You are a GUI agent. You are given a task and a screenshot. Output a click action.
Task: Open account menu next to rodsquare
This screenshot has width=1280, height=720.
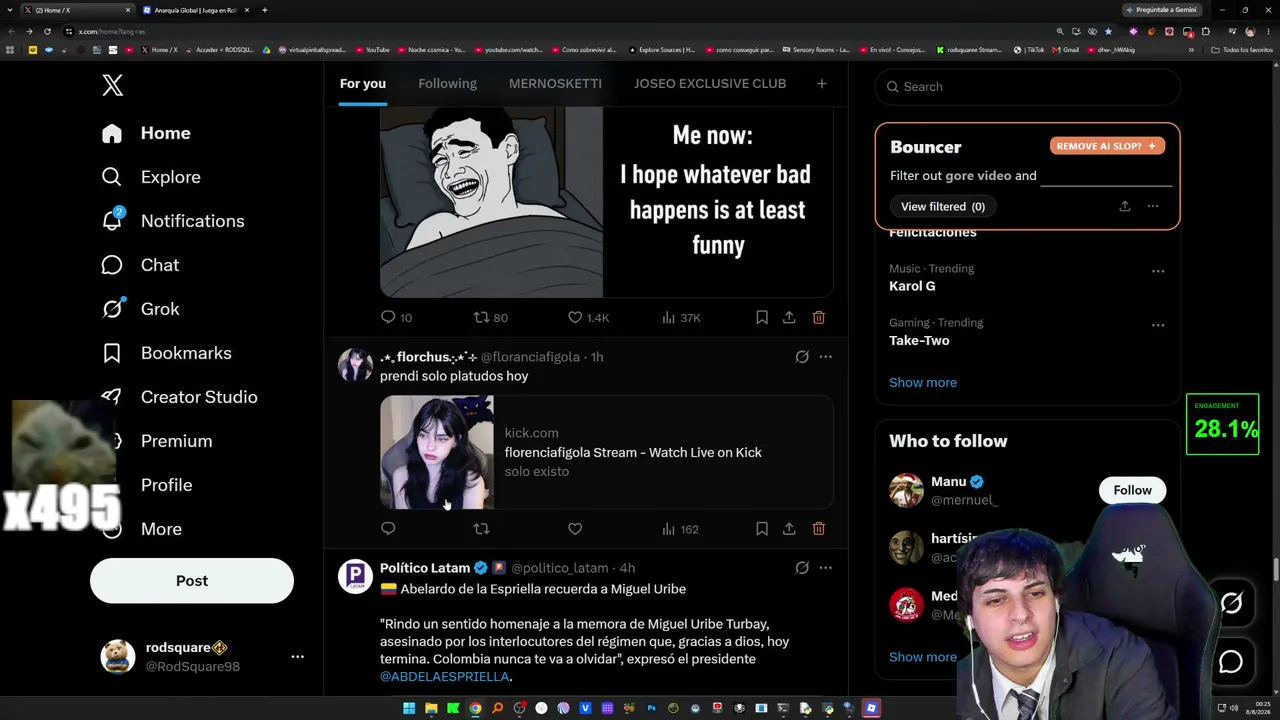click(297, 657)
